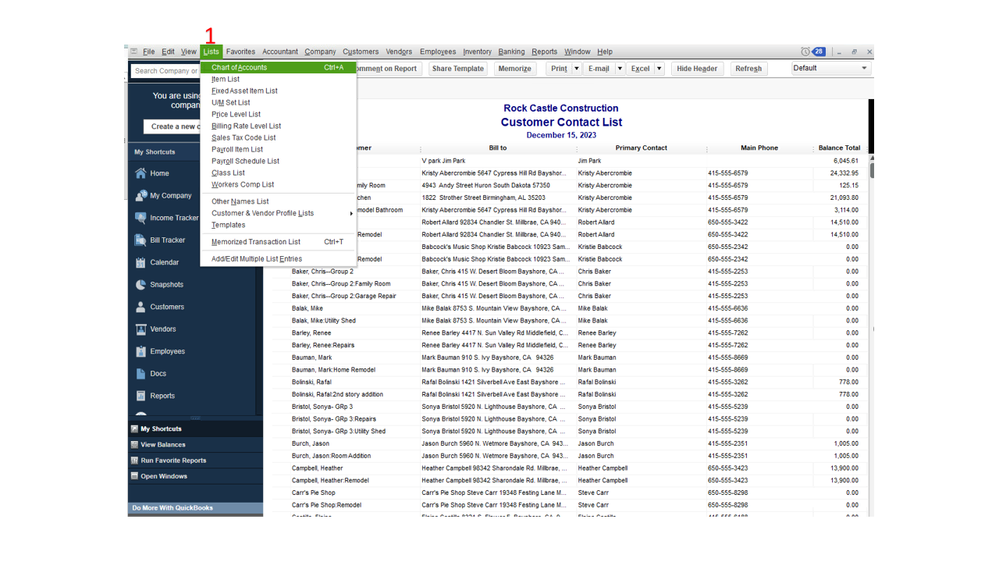
Task: Choose Chart of Accounts from Lists menu
Action: (x=278, y=68)
